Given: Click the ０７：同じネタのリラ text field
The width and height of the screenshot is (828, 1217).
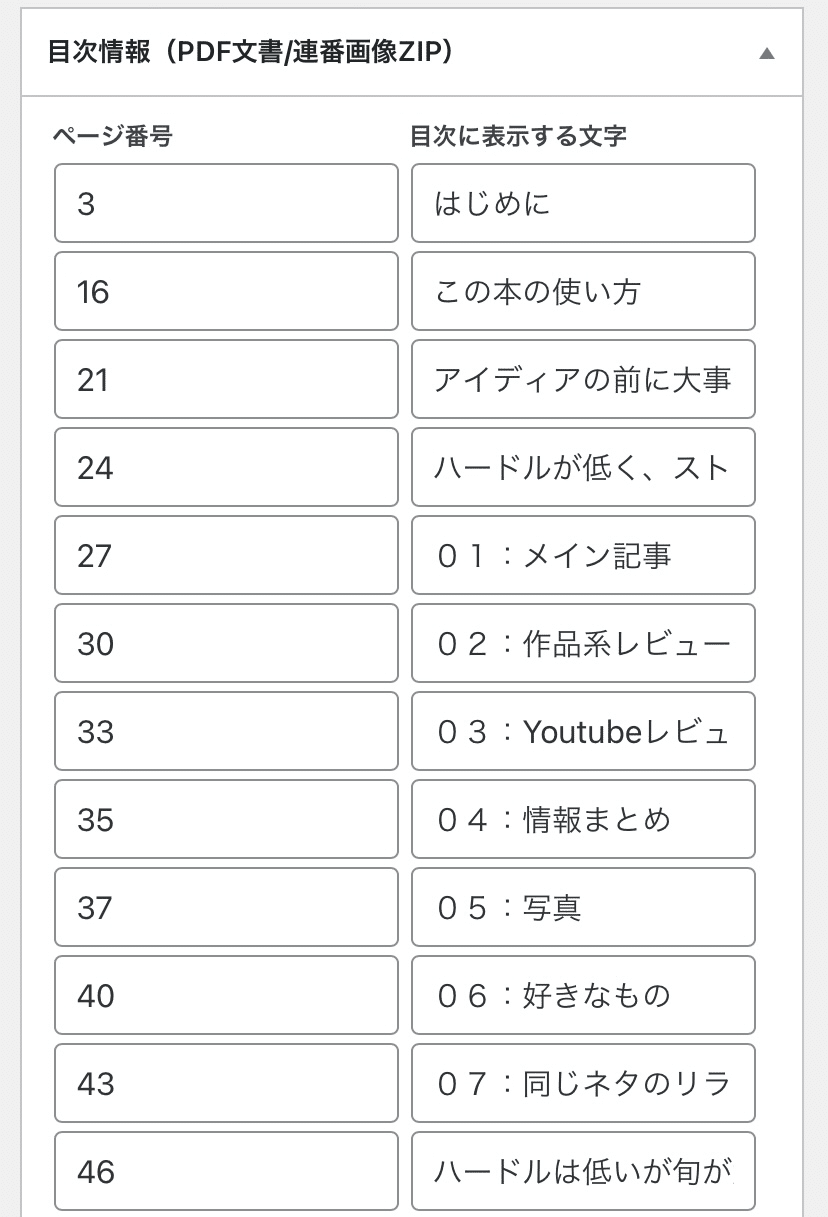Looking at the screenshot, I should (583, 1083).
